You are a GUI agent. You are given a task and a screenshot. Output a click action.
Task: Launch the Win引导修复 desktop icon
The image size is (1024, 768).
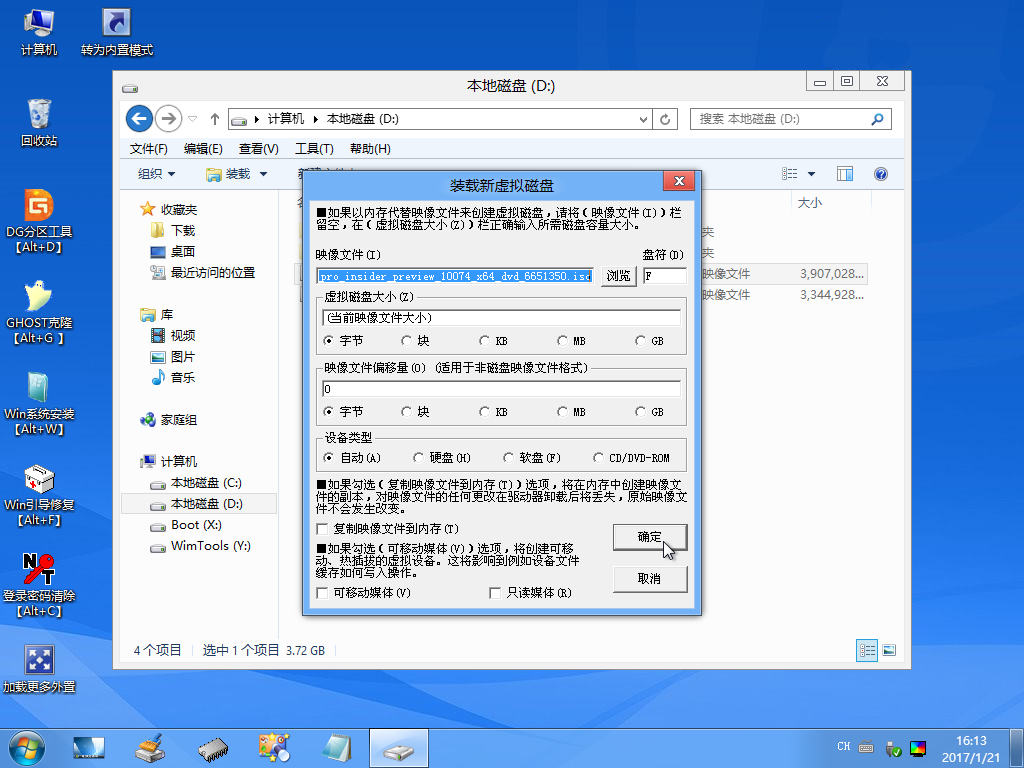(39, 494)
